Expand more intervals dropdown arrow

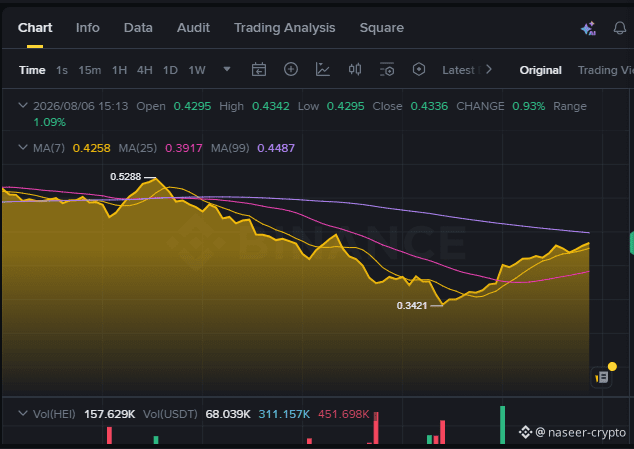point(227,69)
